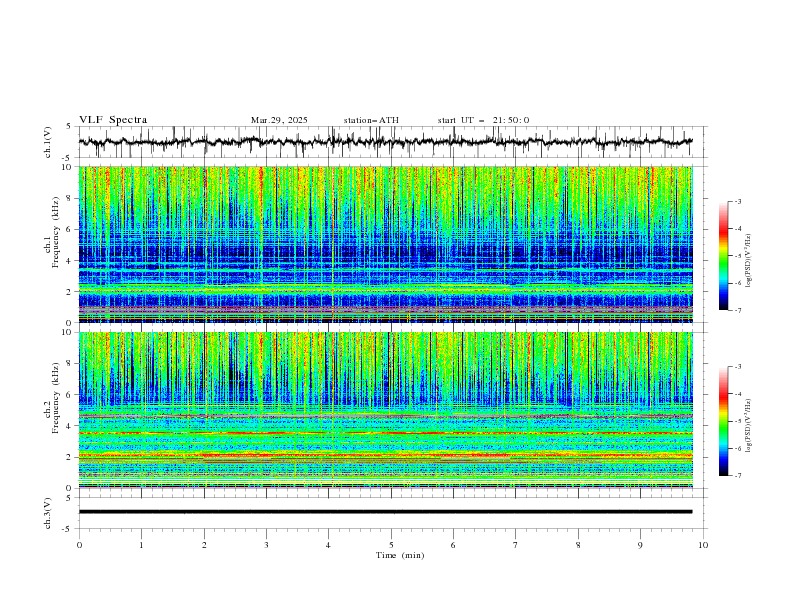Click the ch.1 frequency tick "6"

tap(71, 229)
